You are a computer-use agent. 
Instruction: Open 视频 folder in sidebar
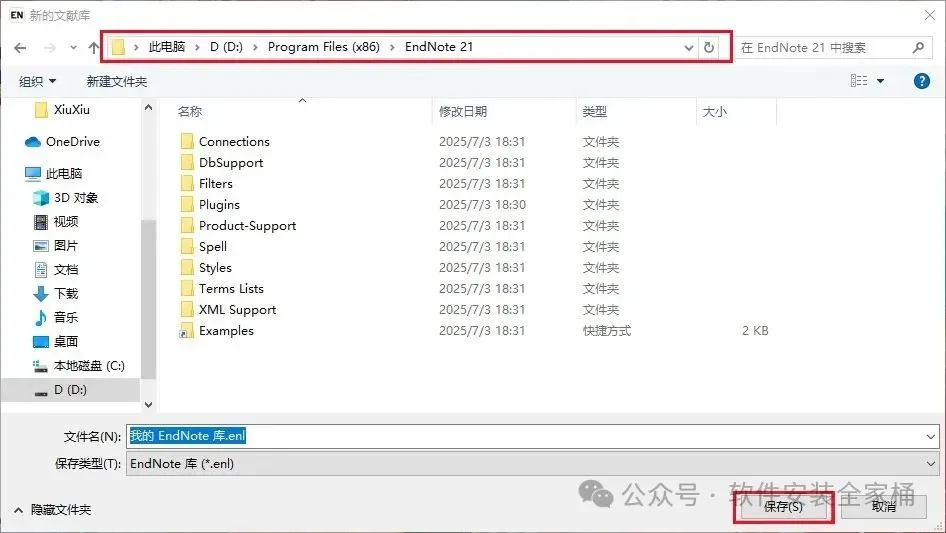pyautogui.click(x=56, y=222)
